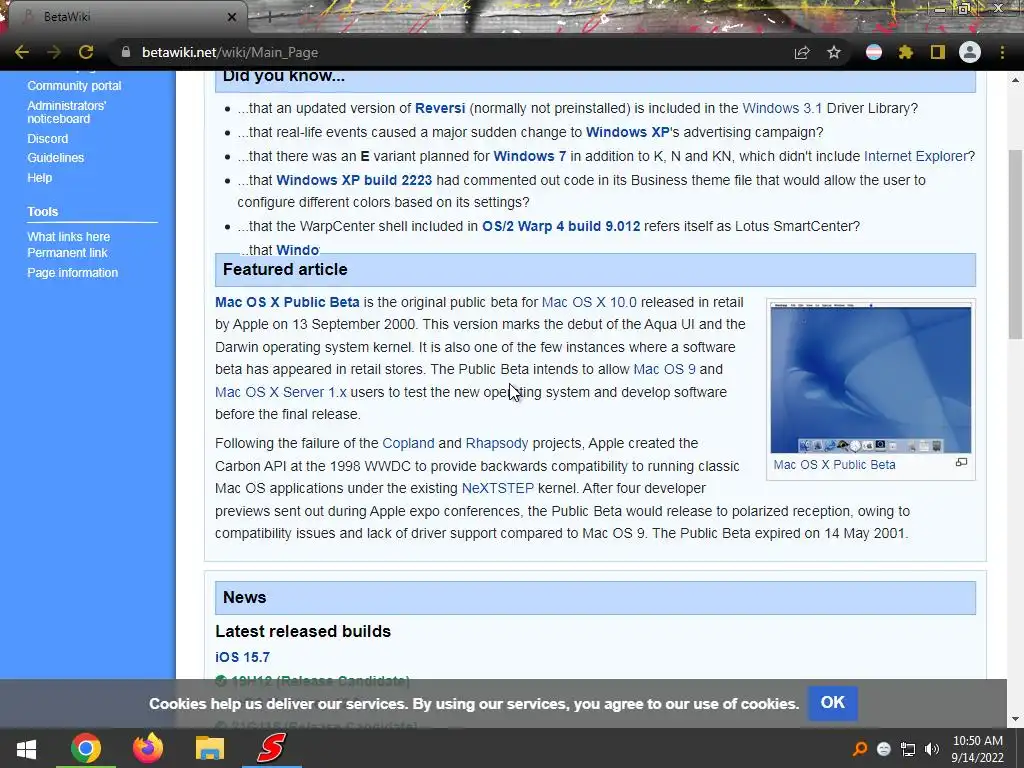This screenshot has height=768, width=1024.
Task: Open the Extensions puzzle piece menu
Action: click(x=906, y=52)
